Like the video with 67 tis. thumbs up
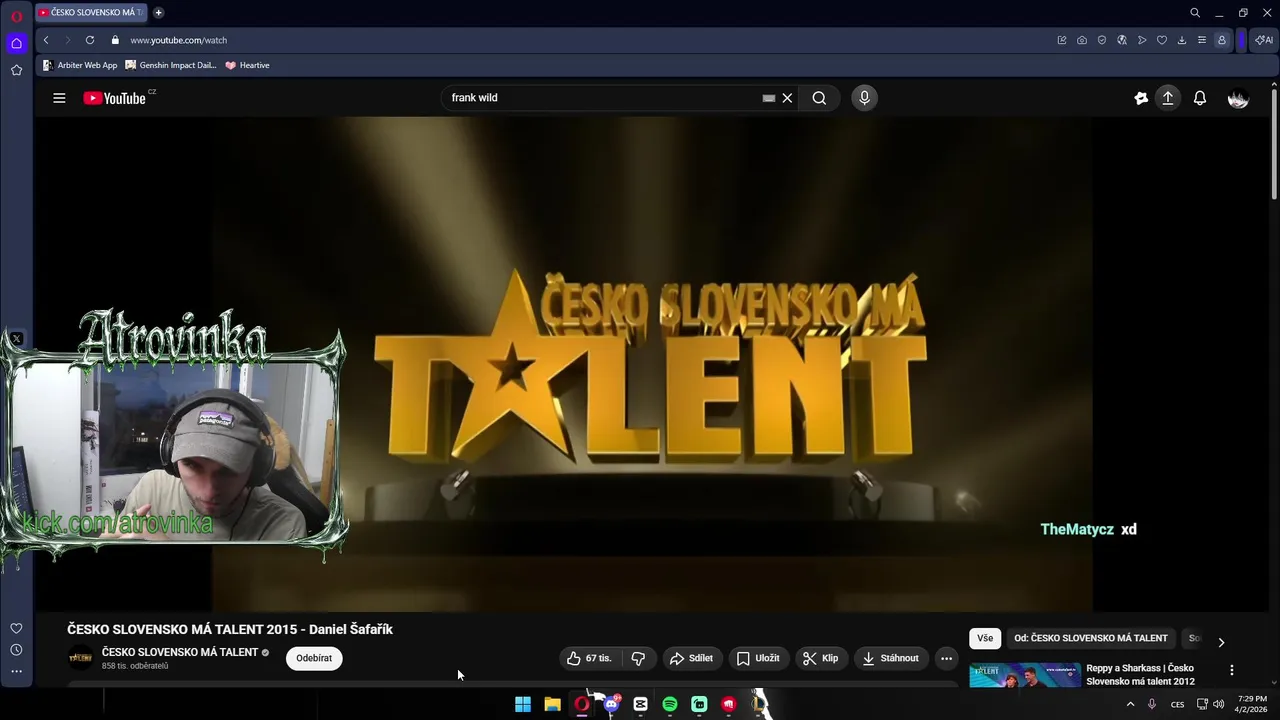This screenshot has height=720, width=1280. pyautogui.click(x=588, y=658)
